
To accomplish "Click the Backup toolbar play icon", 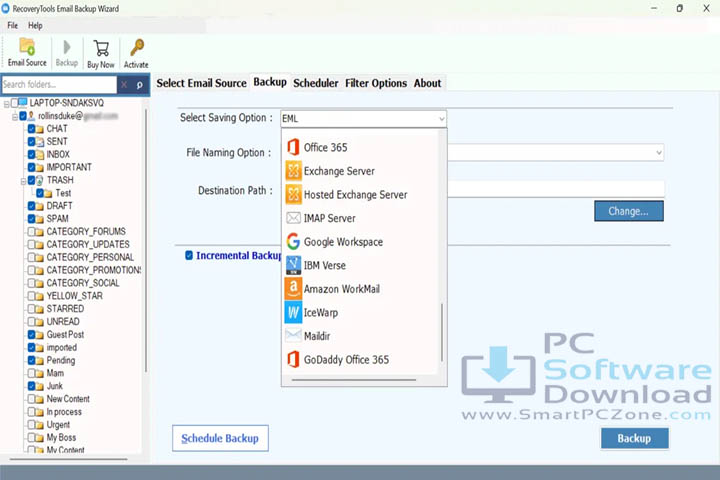I will (x=67, y=47).
